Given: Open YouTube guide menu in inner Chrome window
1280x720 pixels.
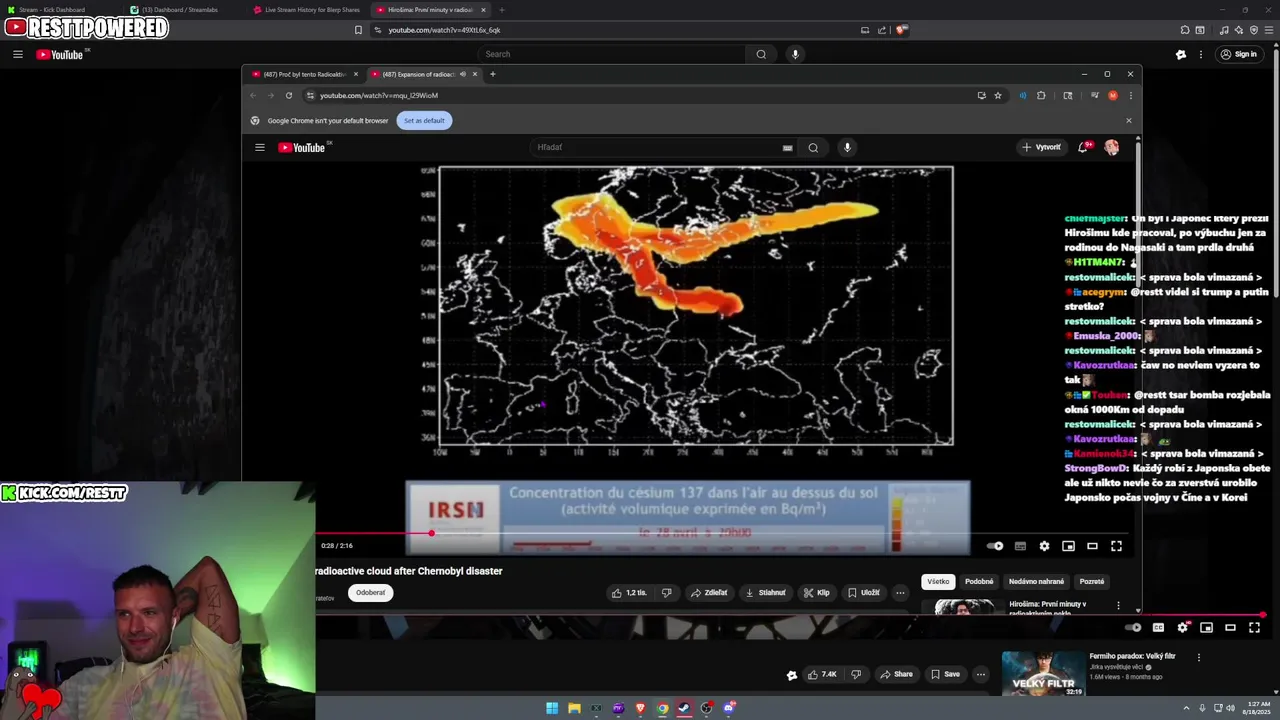Looking at the screenshot, I should [x=260, y=147].
